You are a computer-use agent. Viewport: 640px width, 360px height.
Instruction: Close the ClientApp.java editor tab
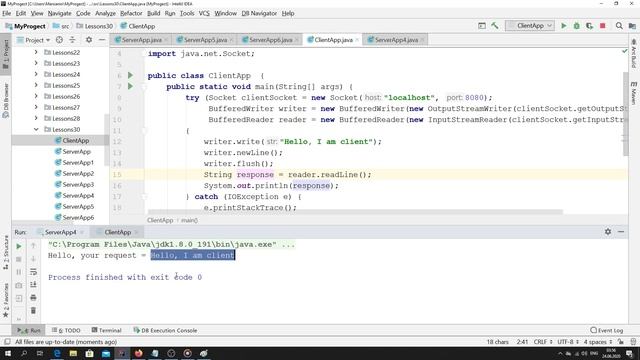coord(357,40)
